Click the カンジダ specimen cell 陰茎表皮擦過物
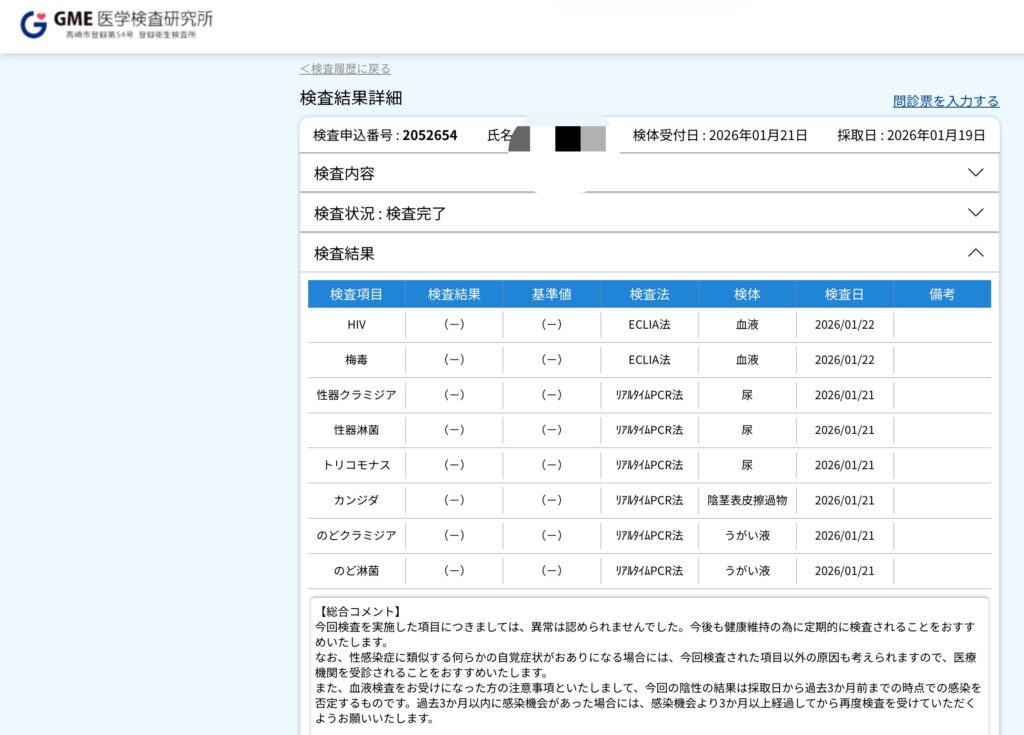Viewport: 1024px width, 735px height. (x=747, y=500)
